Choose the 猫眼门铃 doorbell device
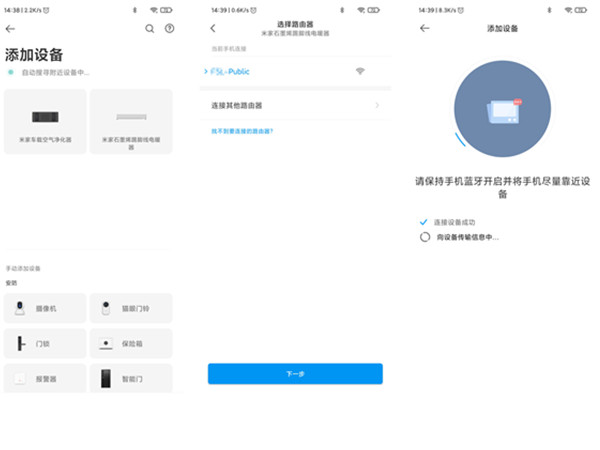 [x=105, y=309]
